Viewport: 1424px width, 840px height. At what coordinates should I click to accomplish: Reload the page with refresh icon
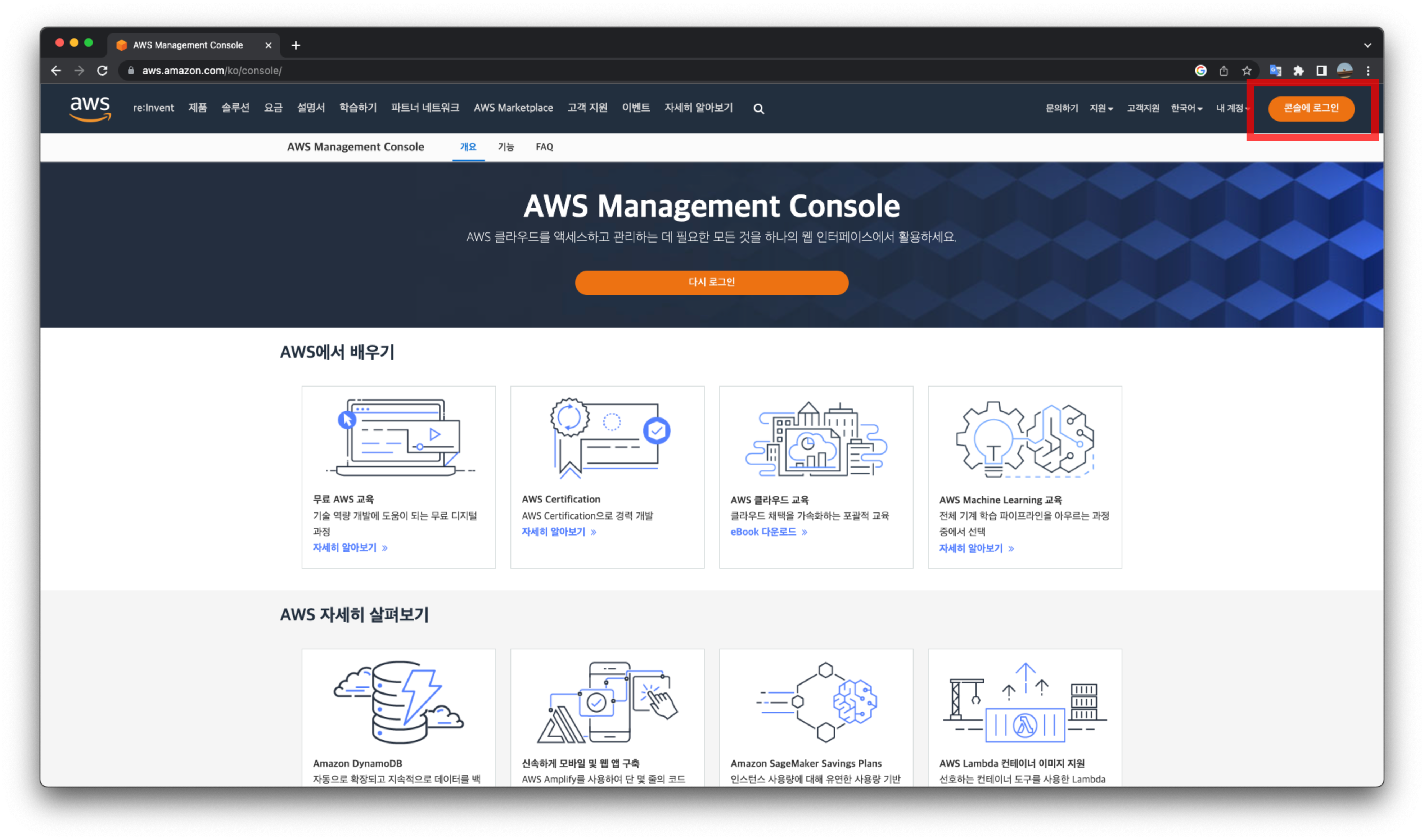pos(103,71)
